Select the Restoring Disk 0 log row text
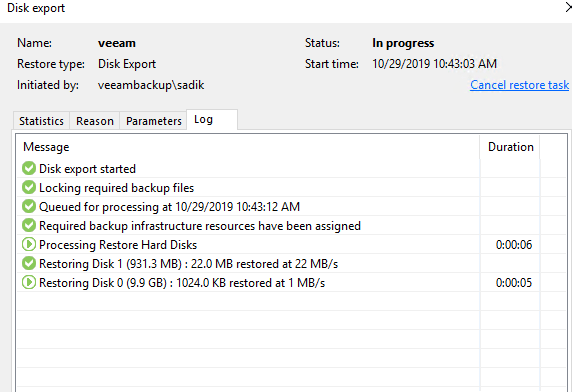Viewport: 572px width, 392px height. [182, 283]
